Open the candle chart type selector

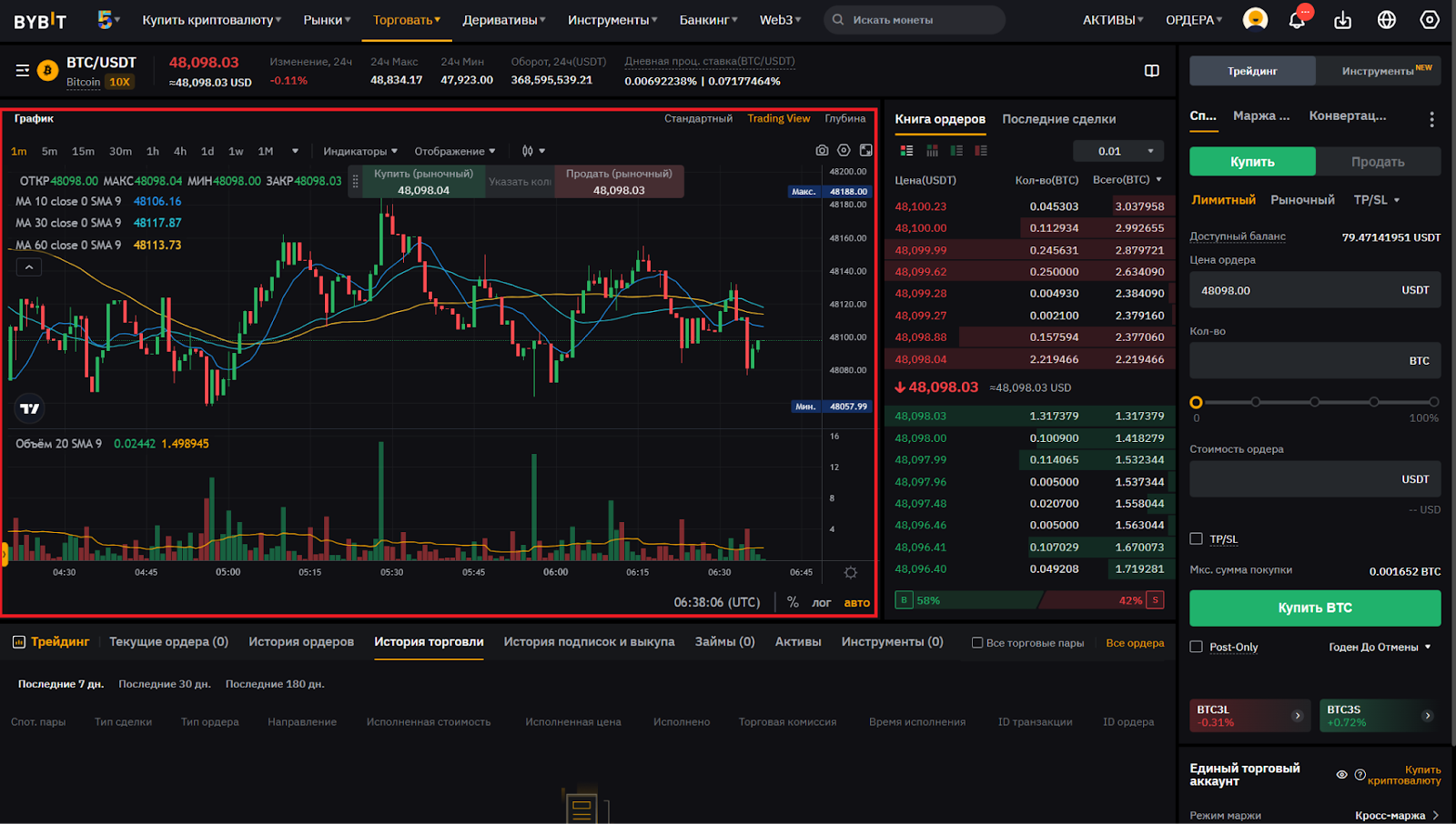click(x=533, y=151)
